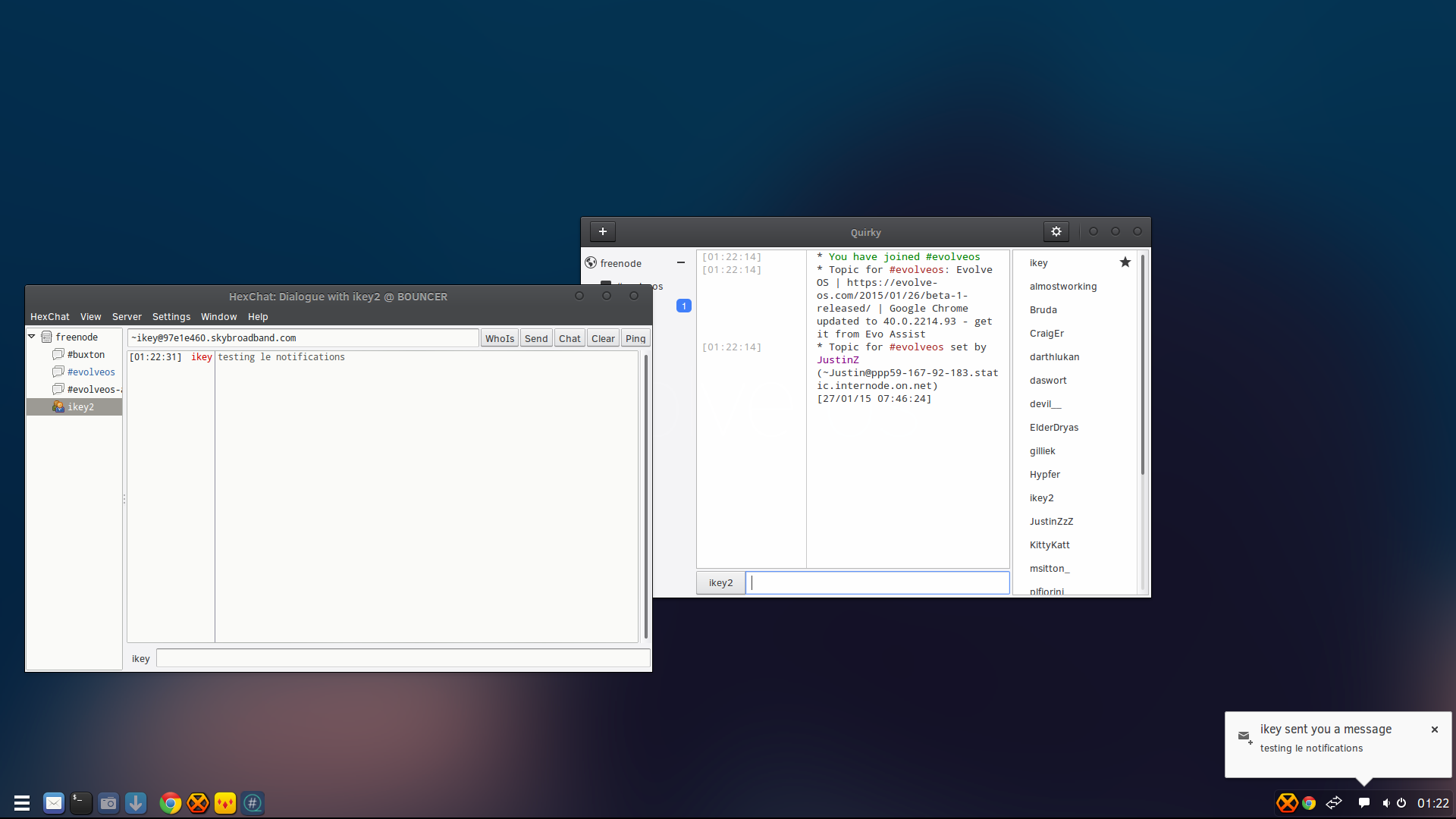Viewport: 1456px width, 819px height.
Task: Open the Window menu in HexChat
Action: click(x=219, y=316)
